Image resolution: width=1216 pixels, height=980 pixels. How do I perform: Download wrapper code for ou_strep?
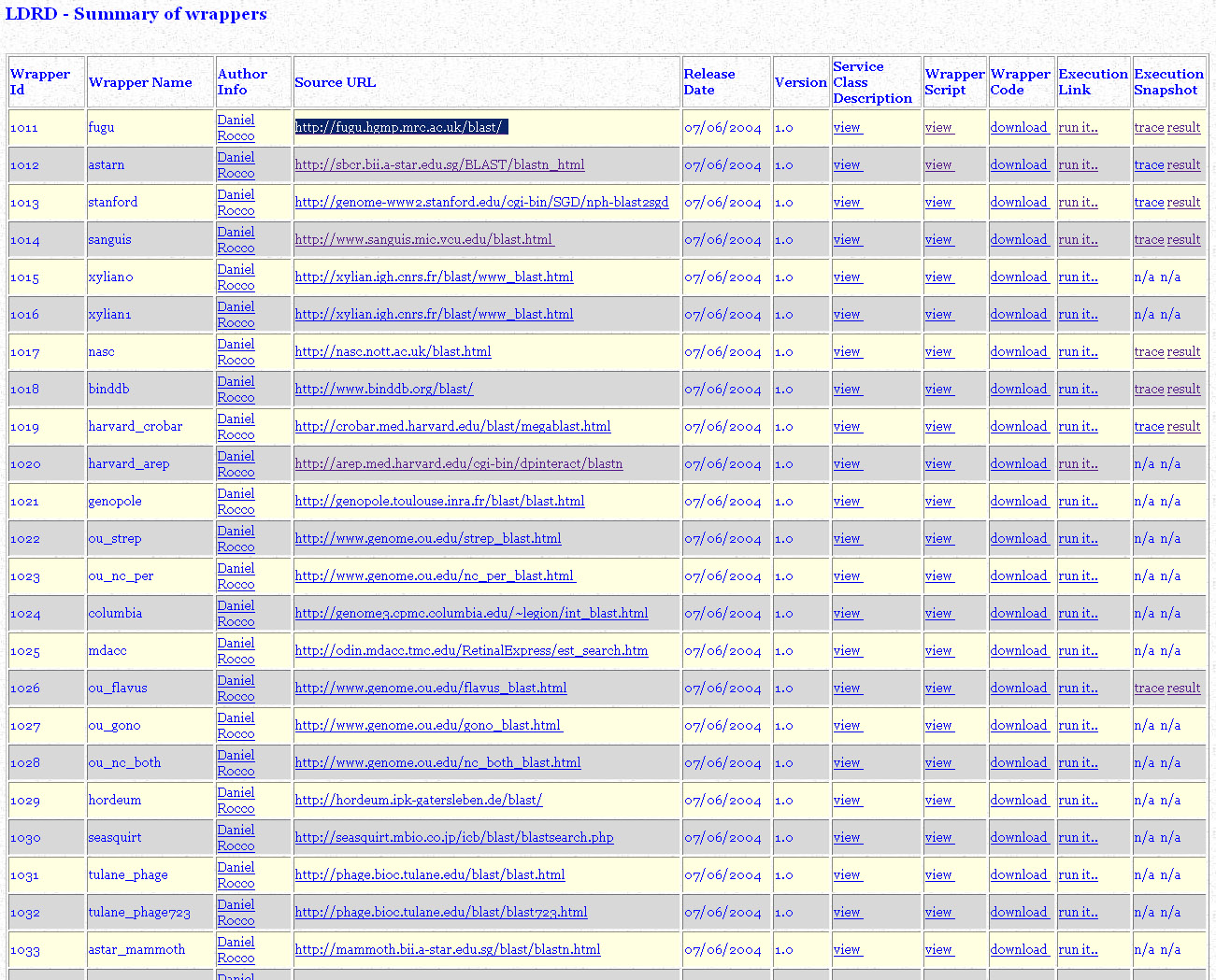pos(1019,538)
